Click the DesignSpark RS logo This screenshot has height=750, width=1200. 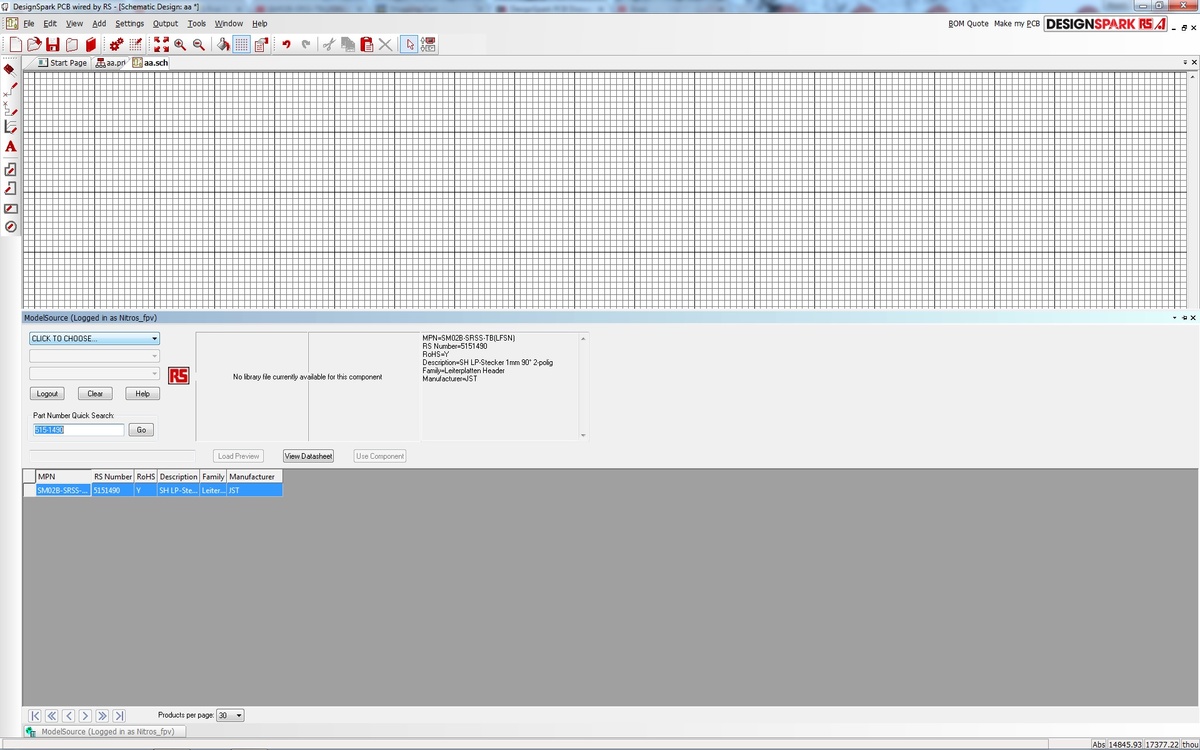click(x=1107, y=24)
